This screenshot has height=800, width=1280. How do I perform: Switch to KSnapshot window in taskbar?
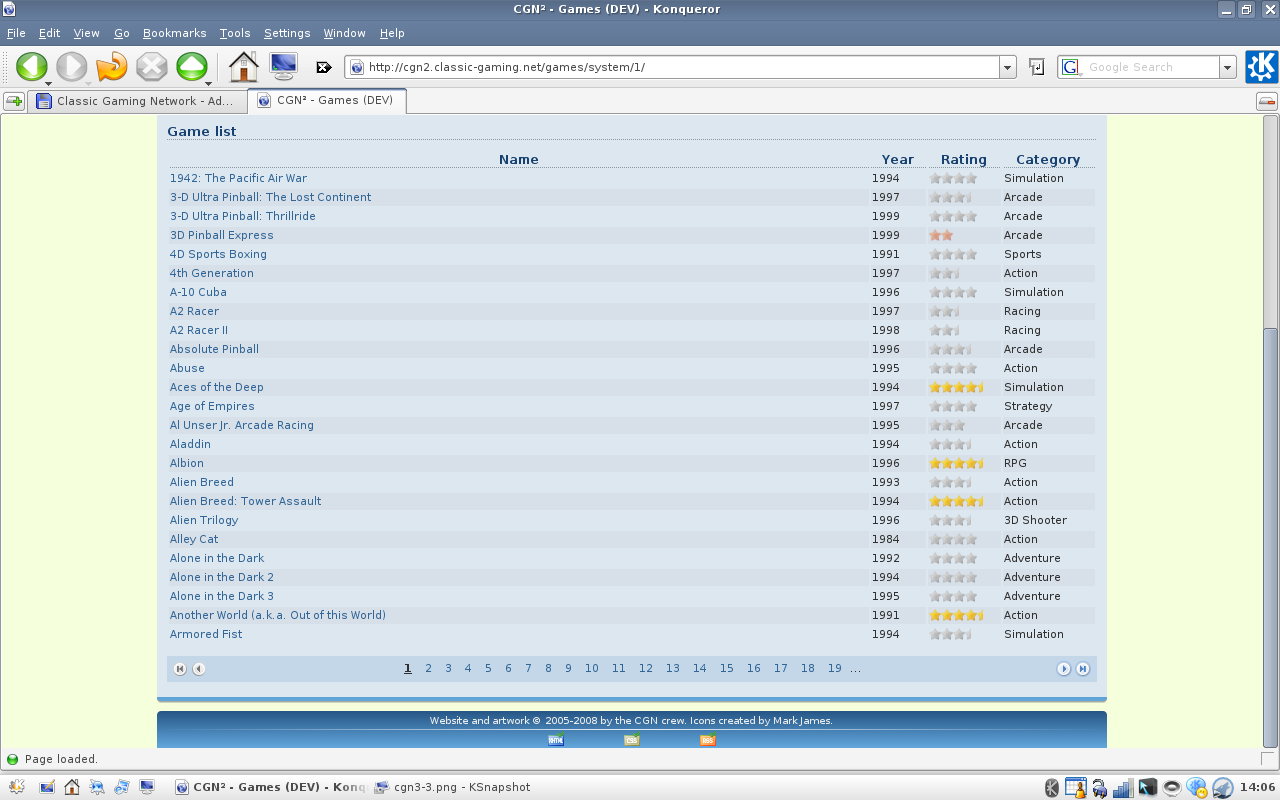453,787
